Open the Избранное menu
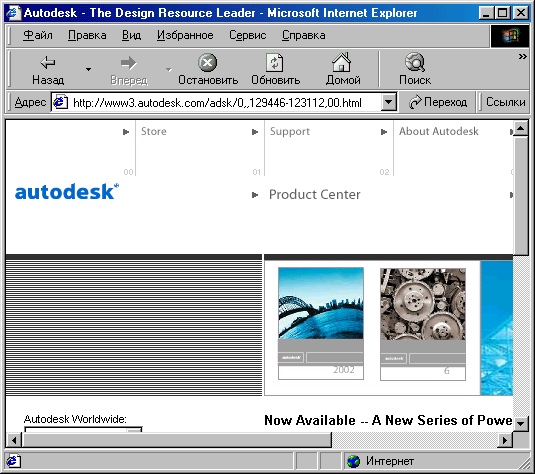This screenshot has width=535, height=474. coord(185,35)
